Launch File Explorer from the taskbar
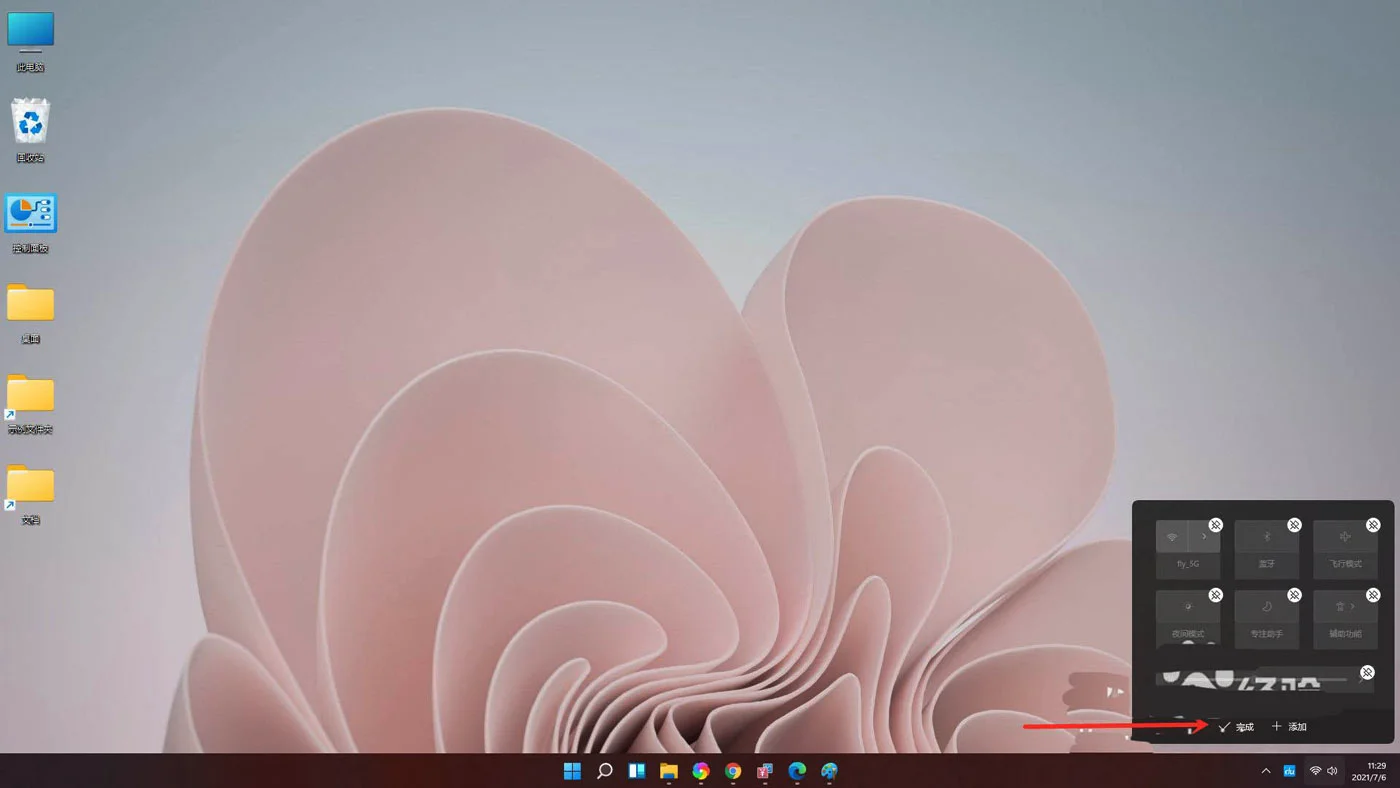Screen dimensions: 1400x788 (668, 771)
